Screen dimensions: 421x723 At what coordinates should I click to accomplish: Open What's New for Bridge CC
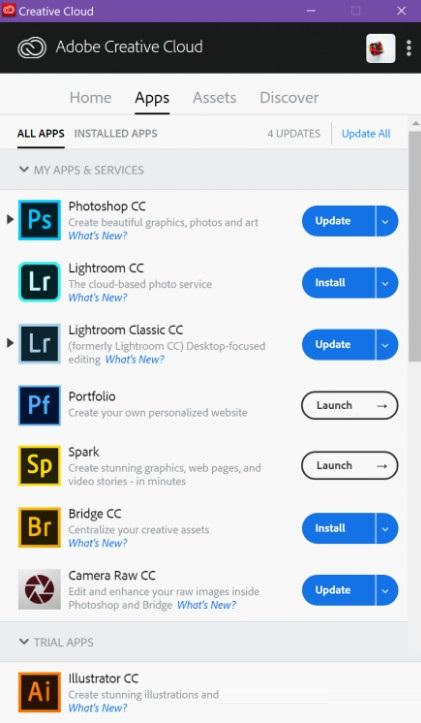pos(98,543)
